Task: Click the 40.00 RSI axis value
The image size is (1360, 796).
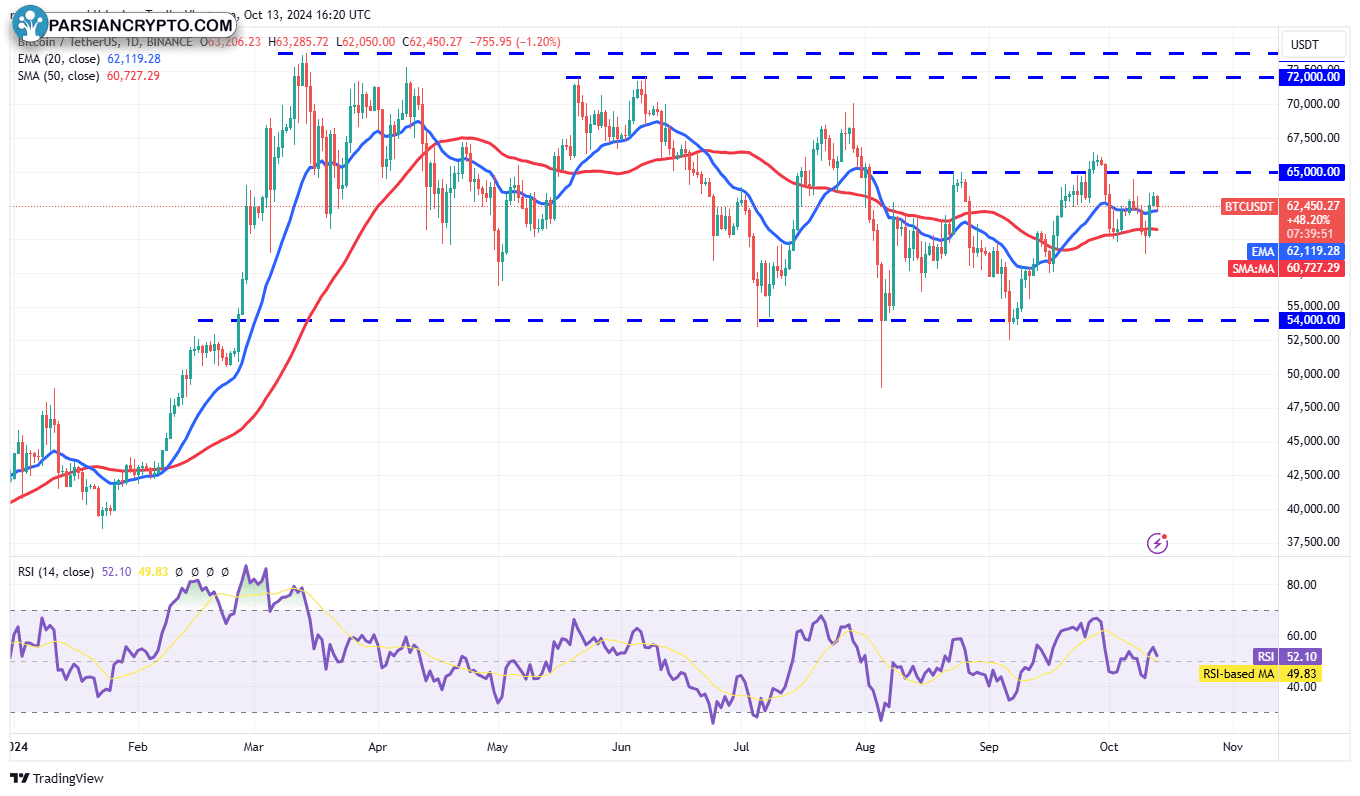Action: coord(1301,687)
